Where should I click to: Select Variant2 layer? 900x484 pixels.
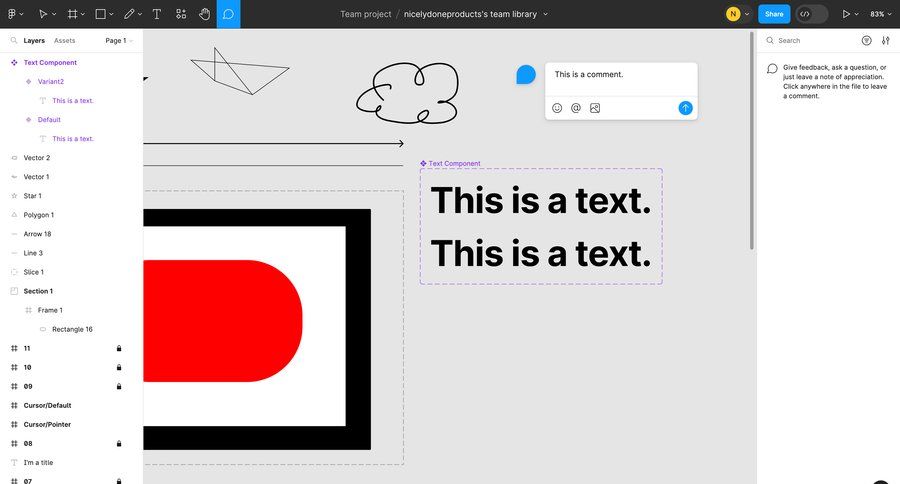pos(51,82)
